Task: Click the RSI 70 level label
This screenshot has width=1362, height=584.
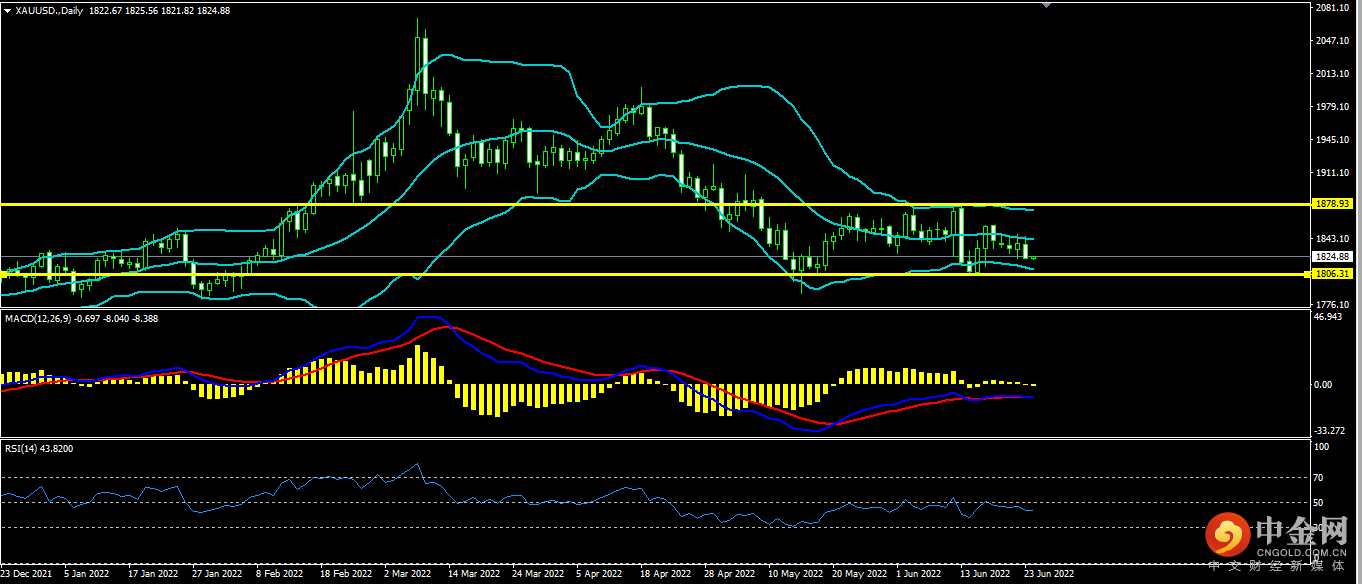Action: point(1320,478)
